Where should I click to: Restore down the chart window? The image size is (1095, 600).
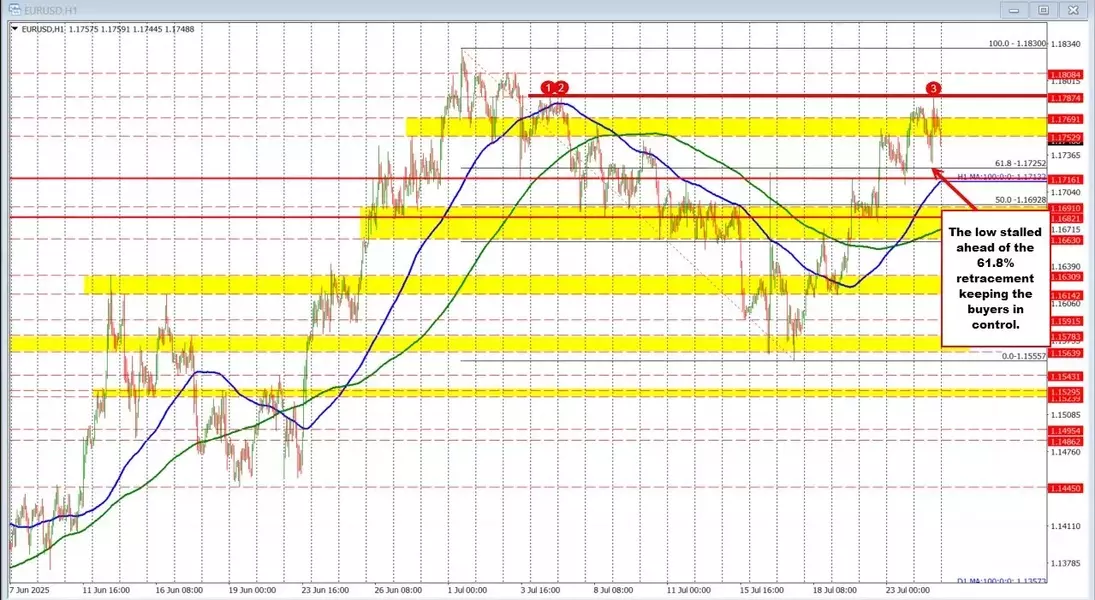(x=1043, y=9)
